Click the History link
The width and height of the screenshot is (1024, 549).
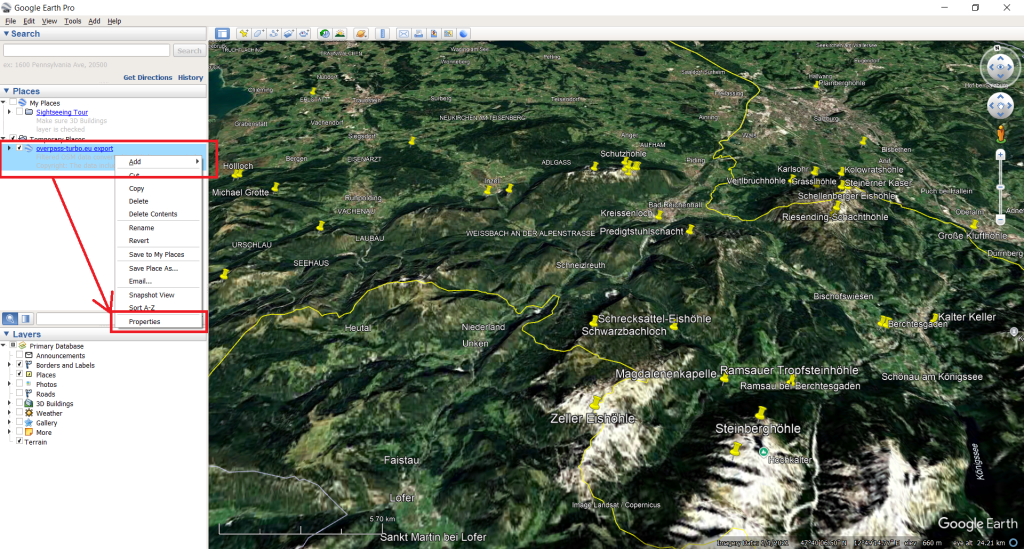190,77
